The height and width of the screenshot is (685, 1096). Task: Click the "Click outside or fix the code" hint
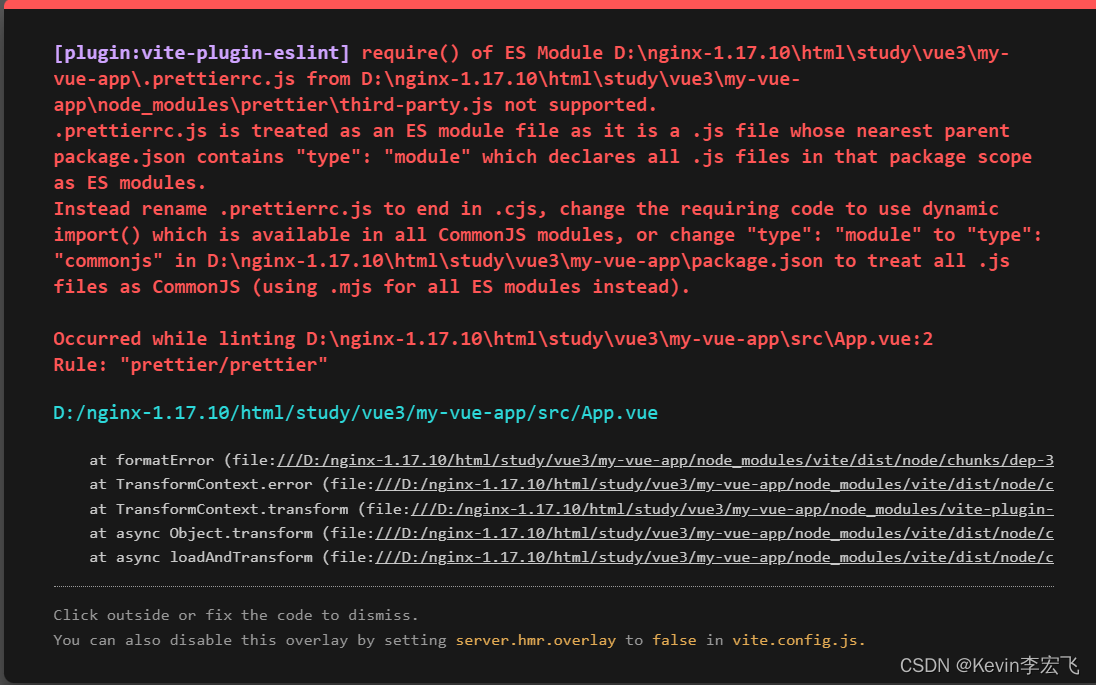236,615
